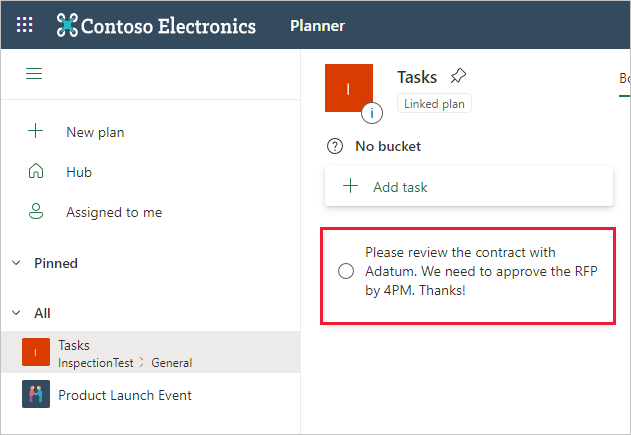This screenshot has height=435, width=631.
Task: Collapse the All plans section
Action: click(16, 313)
